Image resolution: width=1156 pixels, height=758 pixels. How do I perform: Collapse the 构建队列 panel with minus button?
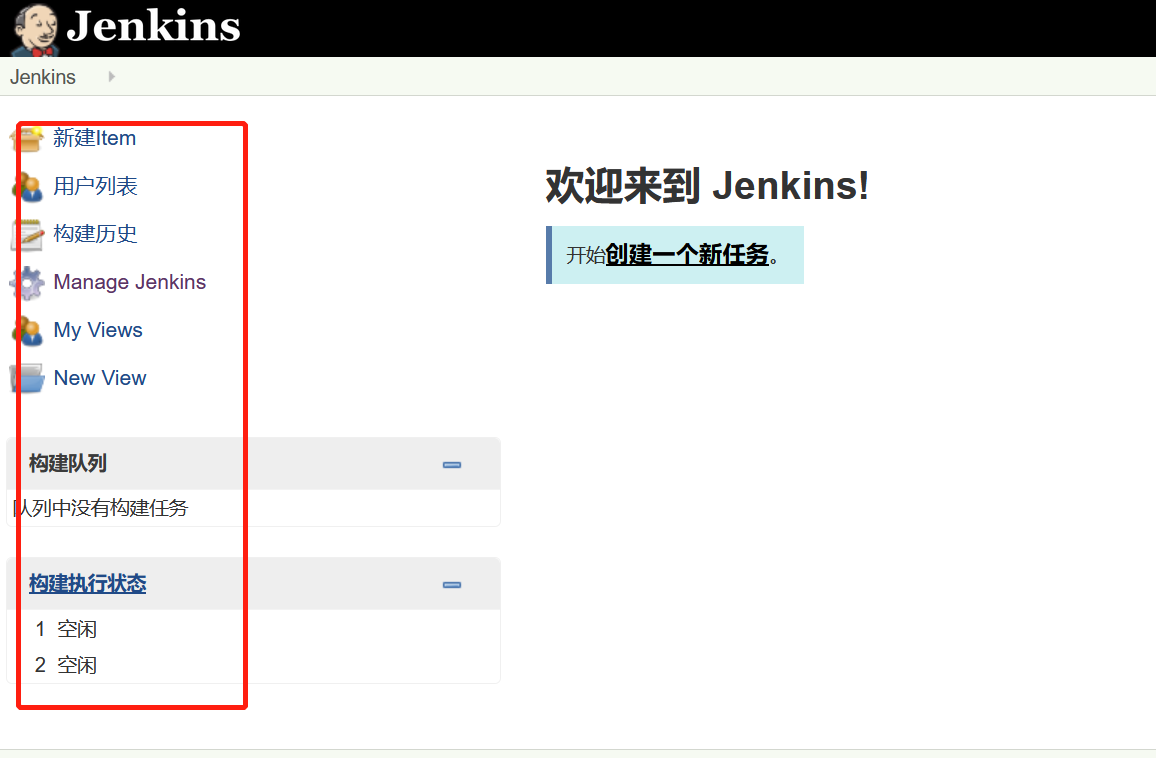tap(452, 465)
